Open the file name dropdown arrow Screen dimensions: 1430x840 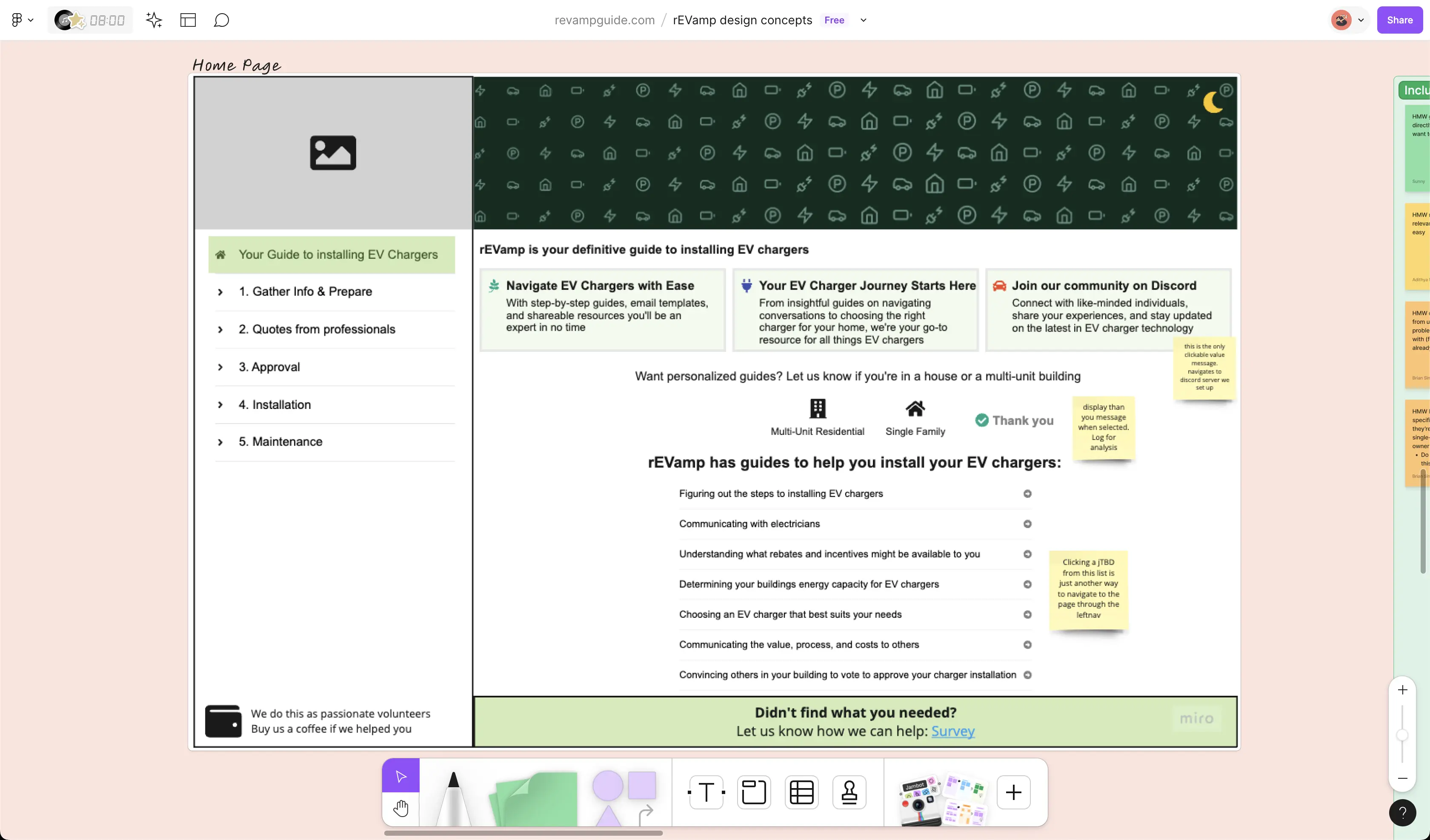tap(863, 20)
